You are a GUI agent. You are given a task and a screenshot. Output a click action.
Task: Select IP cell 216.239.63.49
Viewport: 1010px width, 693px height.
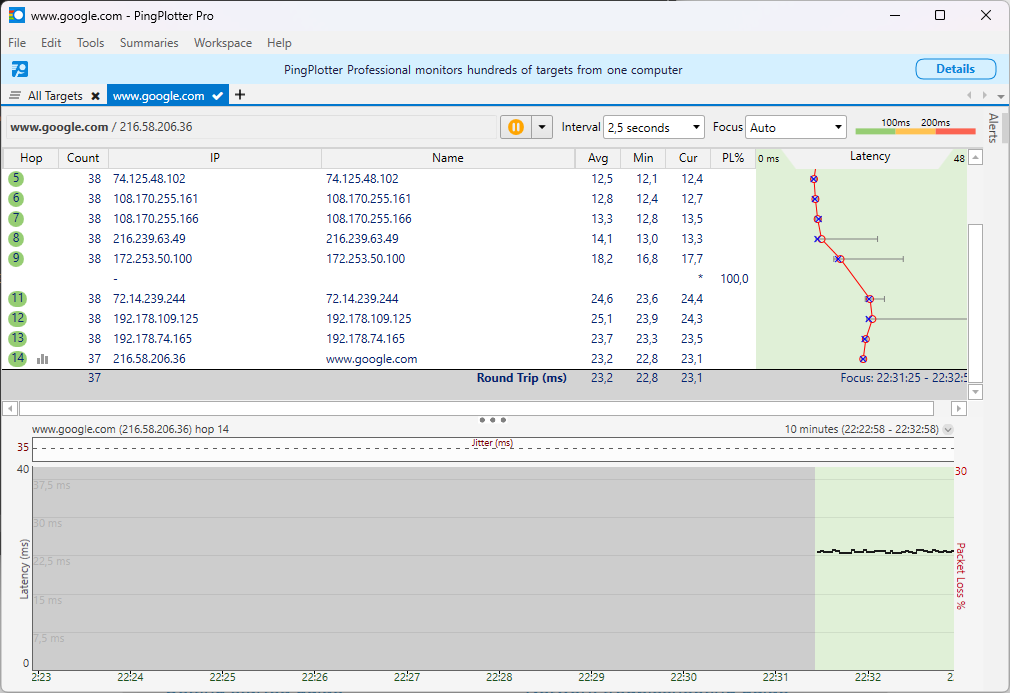[x=149, y=238]
